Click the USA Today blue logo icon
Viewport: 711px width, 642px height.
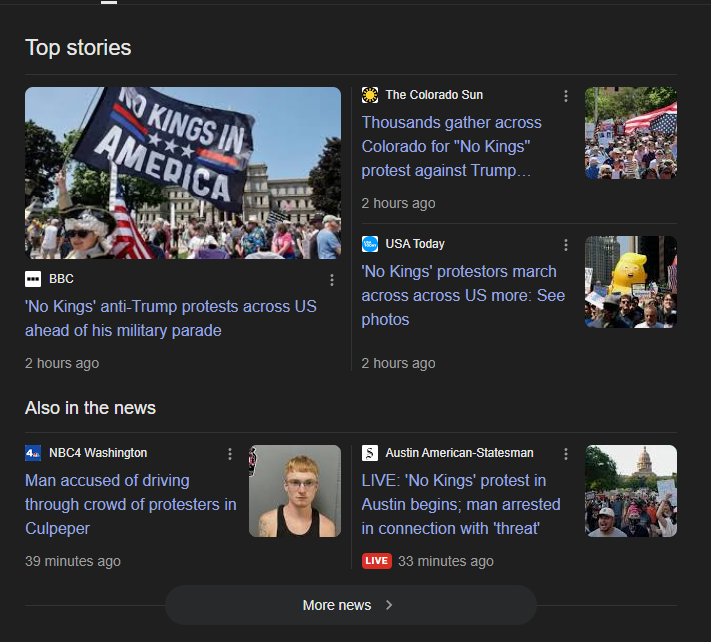(x=370, y=244)
